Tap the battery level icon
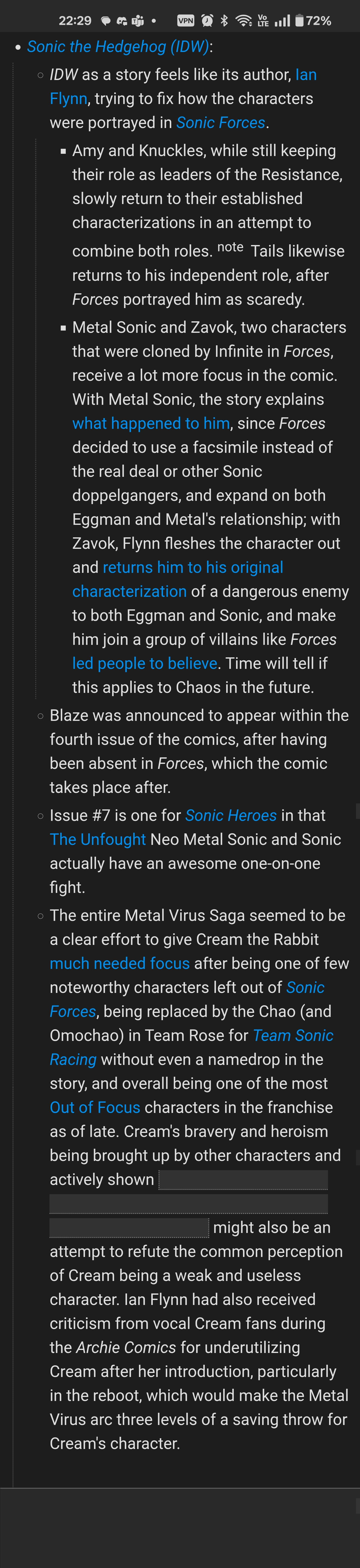Screen dimensions: 360x1568 point(299,21)
